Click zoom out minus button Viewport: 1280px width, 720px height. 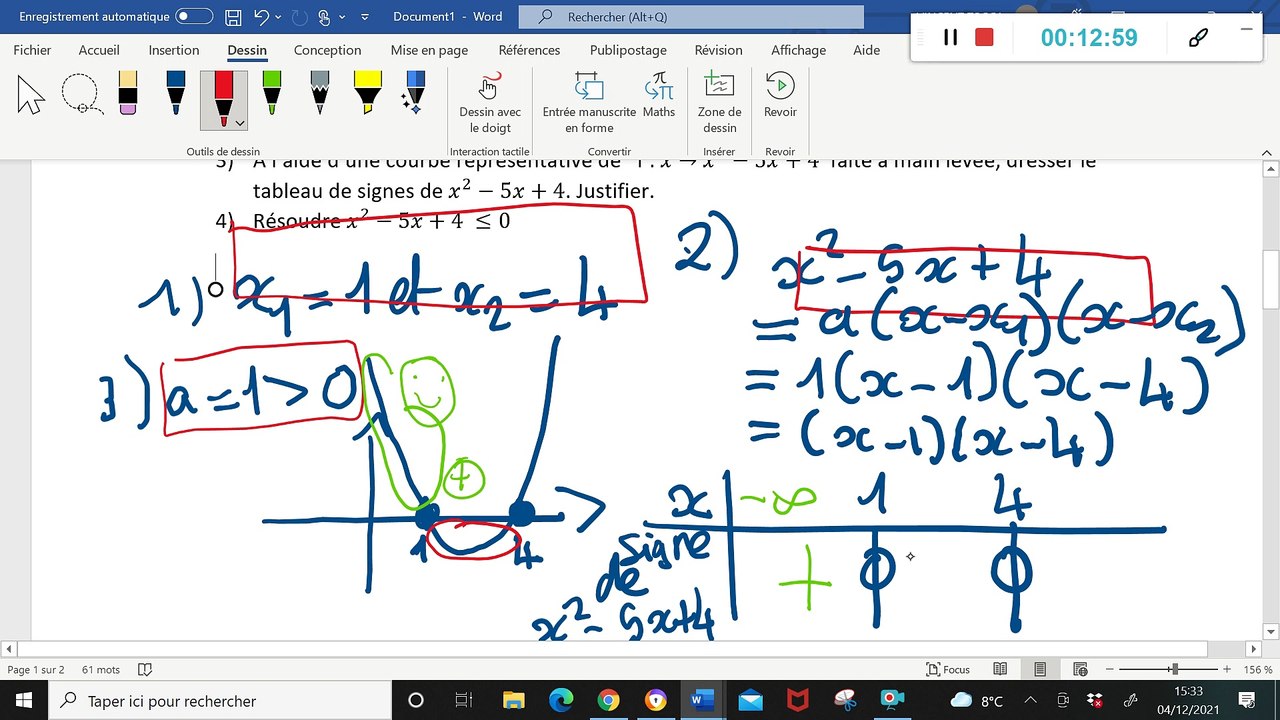pos(1107,669)
